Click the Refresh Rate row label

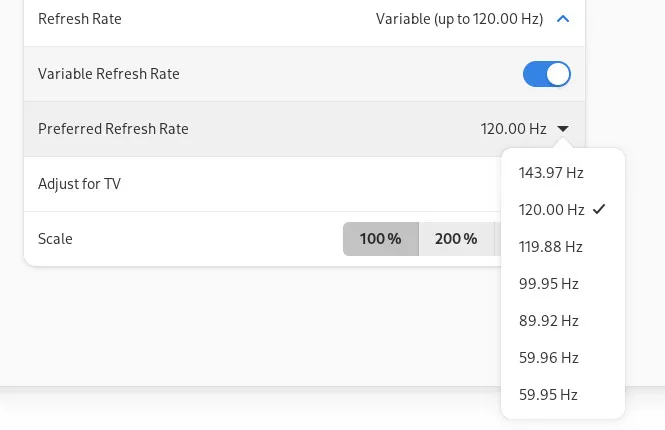tap(79, 18)
